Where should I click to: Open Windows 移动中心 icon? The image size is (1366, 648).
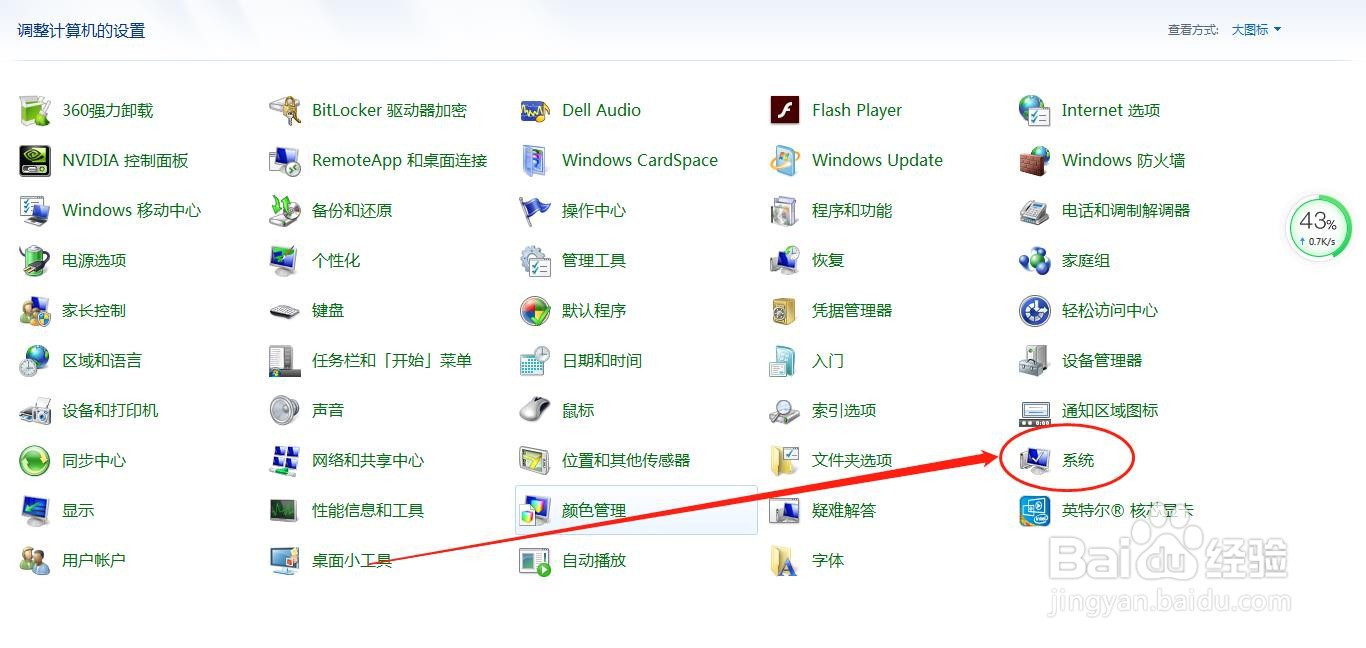pos(35,210)
